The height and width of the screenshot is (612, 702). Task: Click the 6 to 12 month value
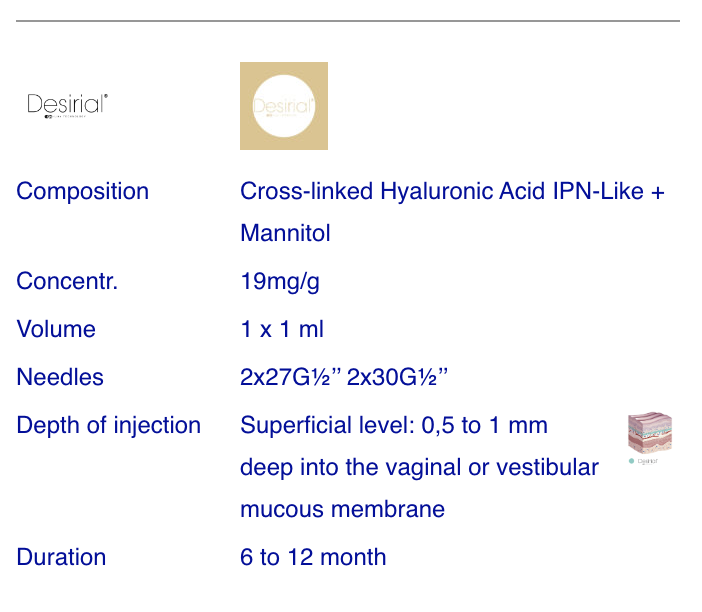313,557
